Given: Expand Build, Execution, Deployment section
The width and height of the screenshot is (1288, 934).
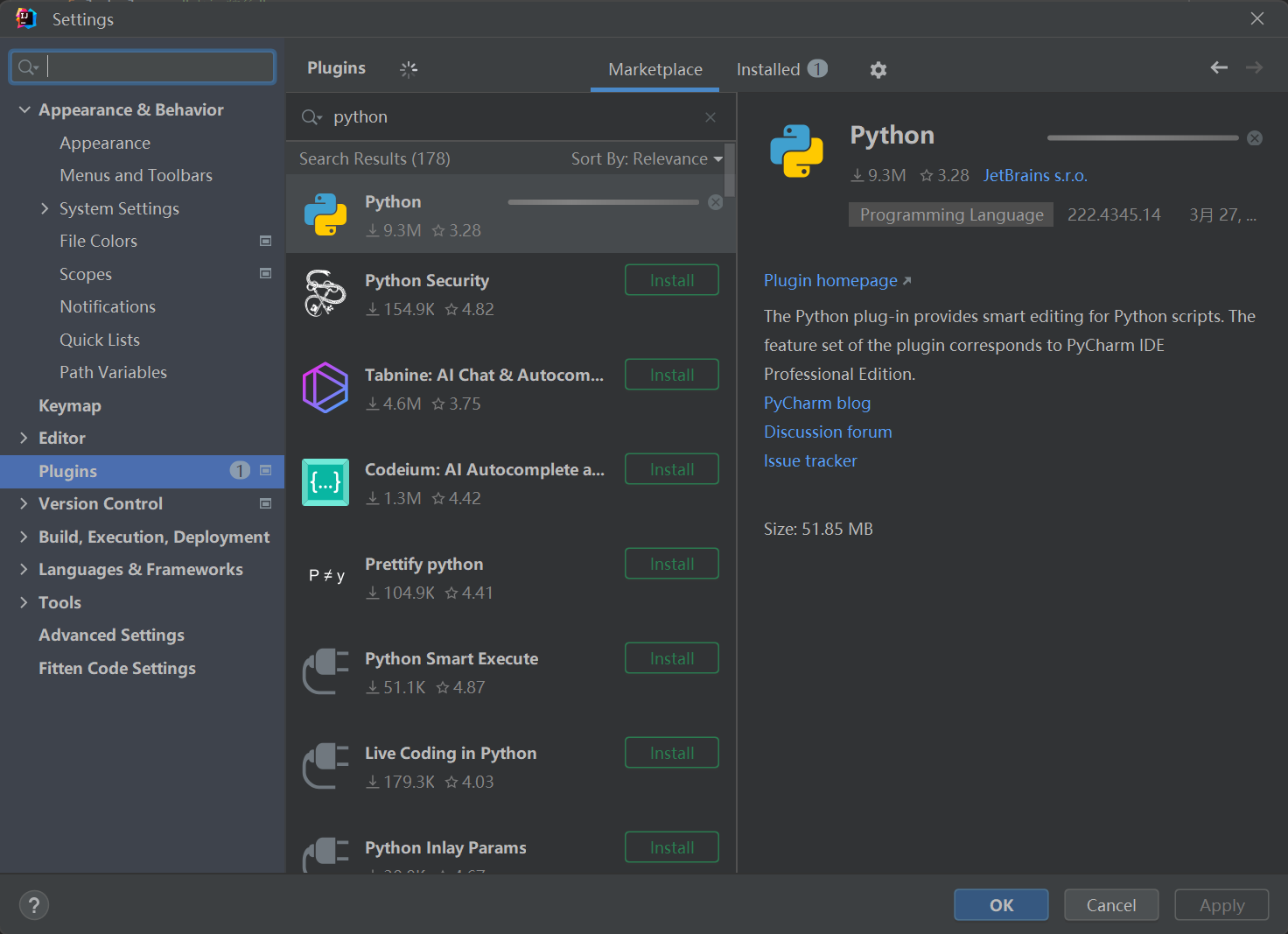Looking at the screenshot, I should coord(24,537).
